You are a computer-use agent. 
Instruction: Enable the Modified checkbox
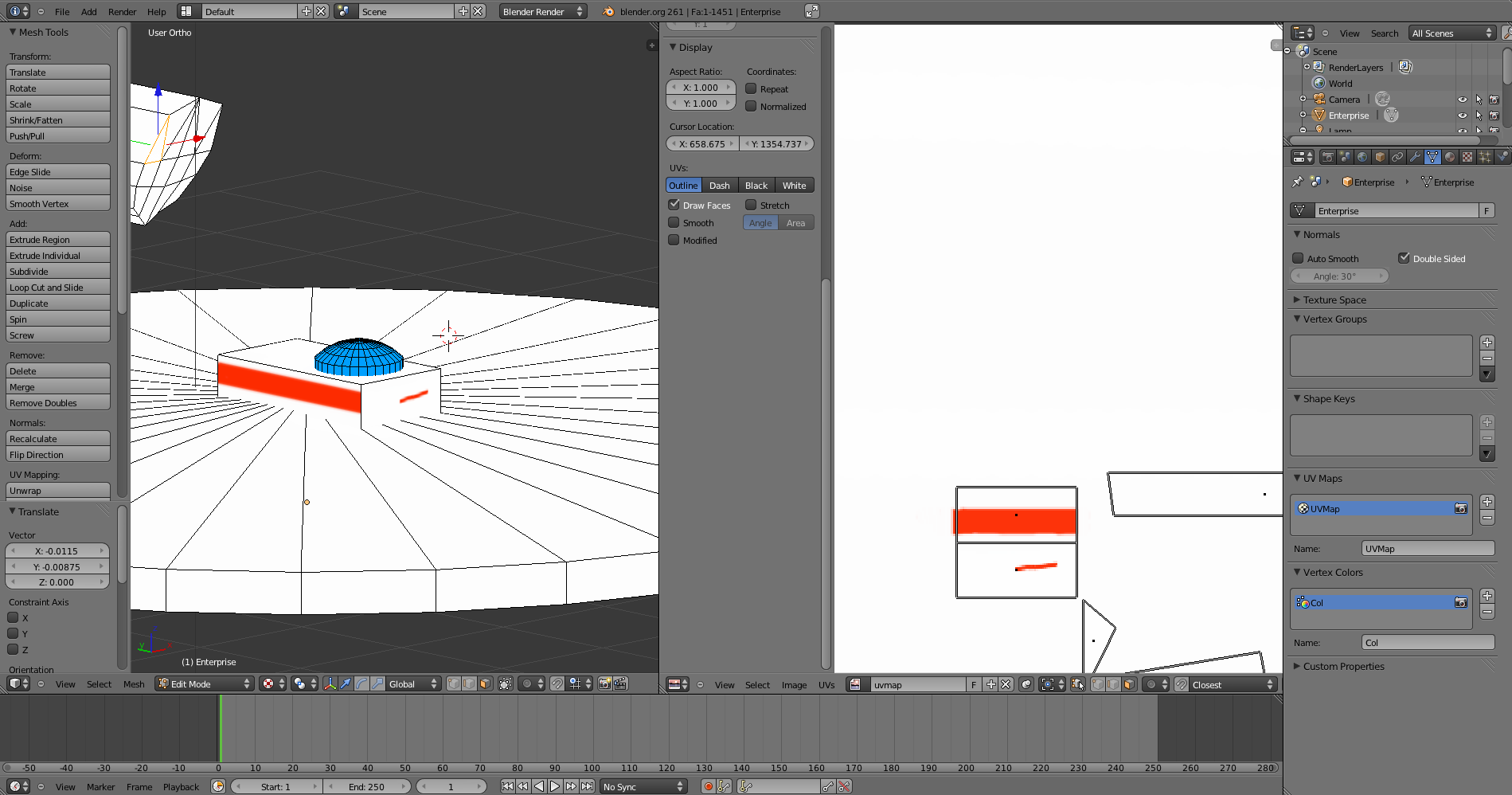(674, 240)
